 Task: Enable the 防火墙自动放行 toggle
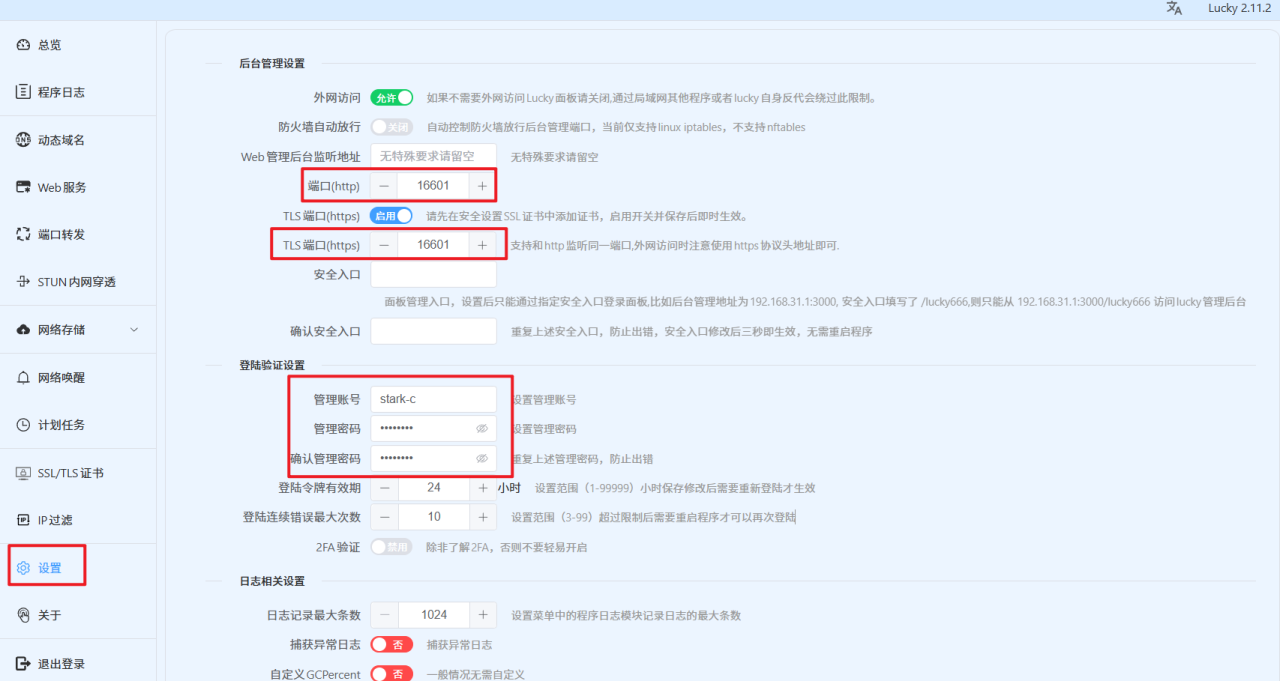(x=391, y=126)
